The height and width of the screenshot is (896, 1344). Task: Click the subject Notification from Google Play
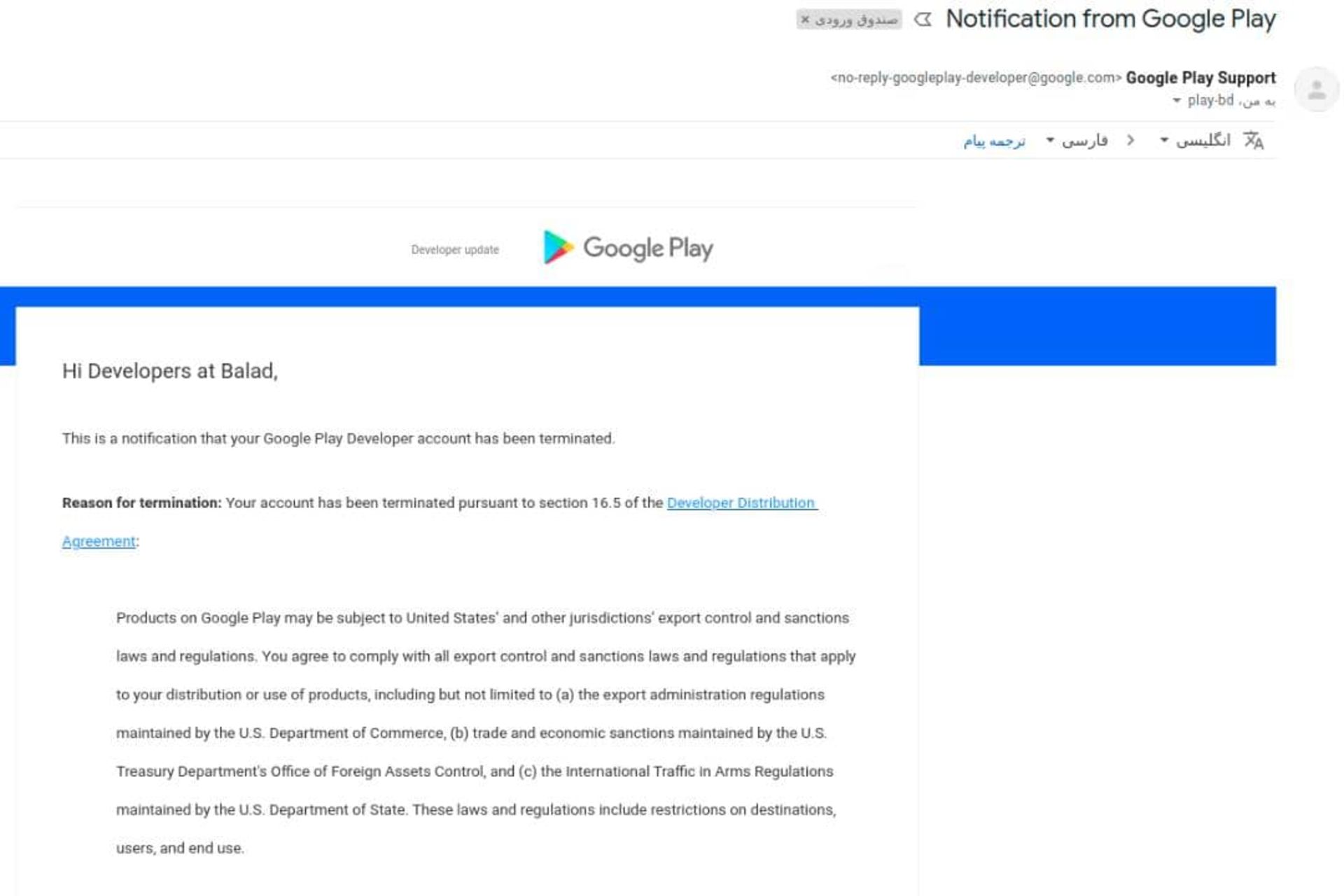pyautogui.click(x=1111, y=19)
